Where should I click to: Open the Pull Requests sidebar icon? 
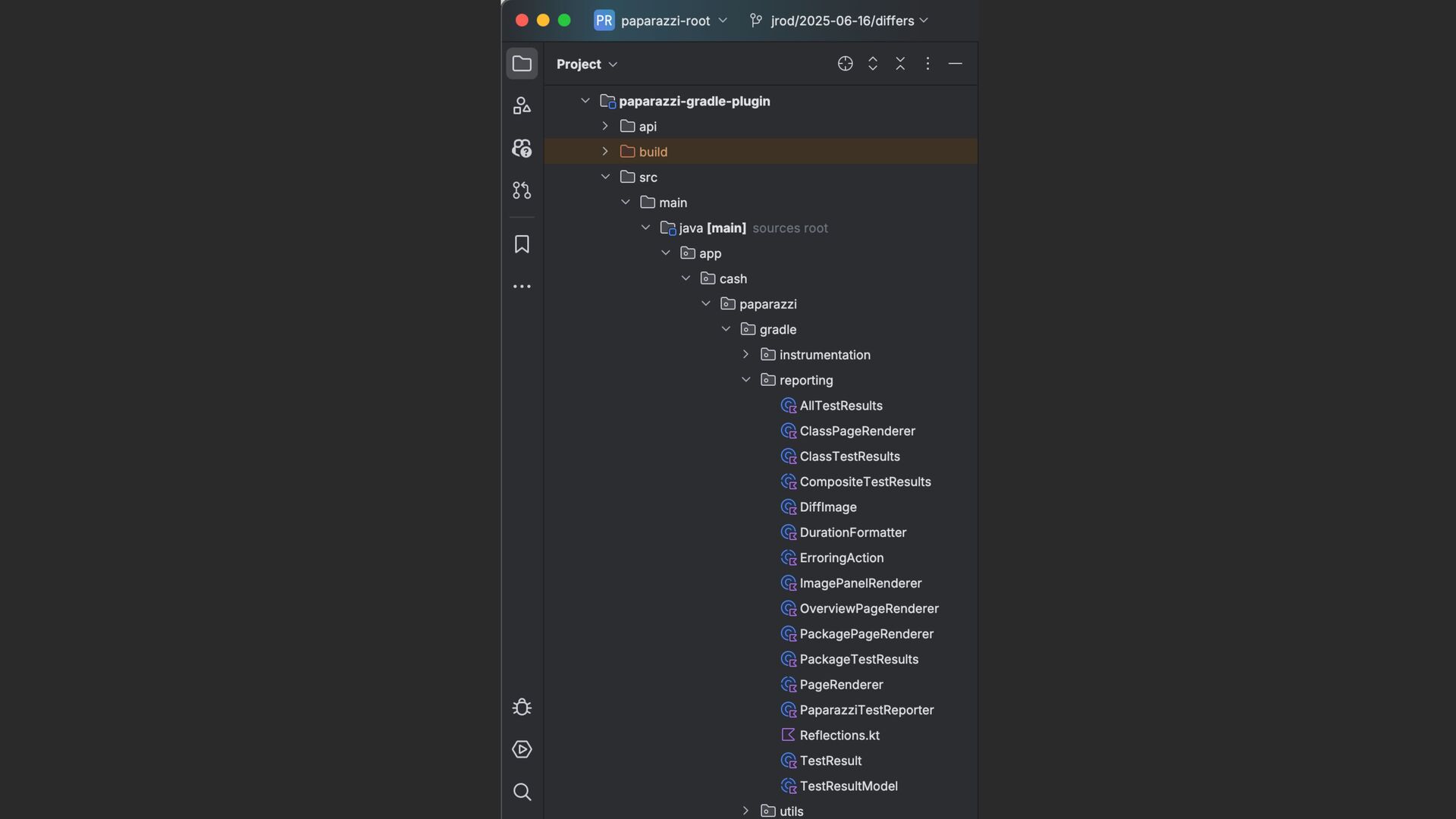[522, 190]
